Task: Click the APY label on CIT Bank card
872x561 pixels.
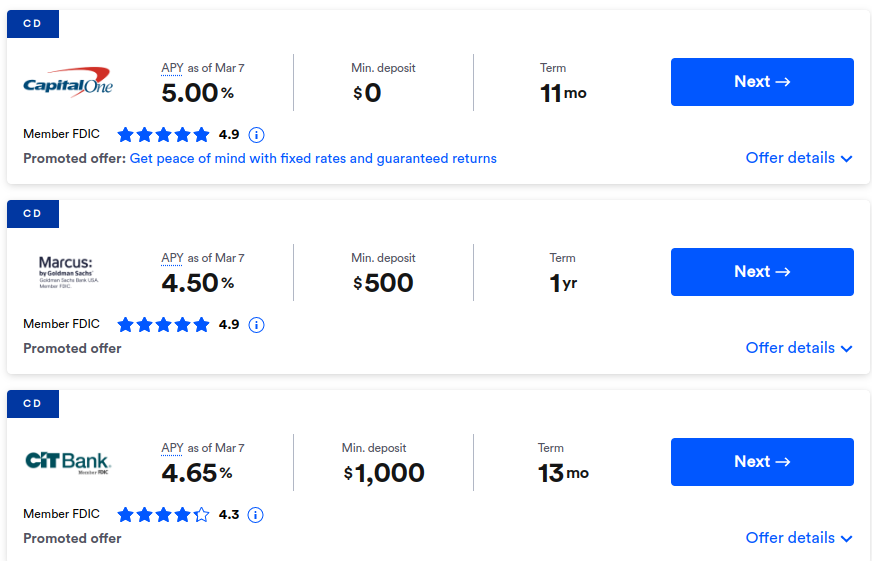Action: click(x=172, y=448)
